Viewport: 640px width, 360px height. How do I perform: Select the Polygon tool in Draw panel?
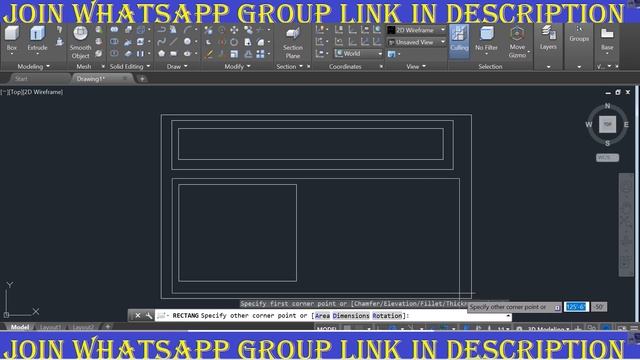(x=162, y=53)
